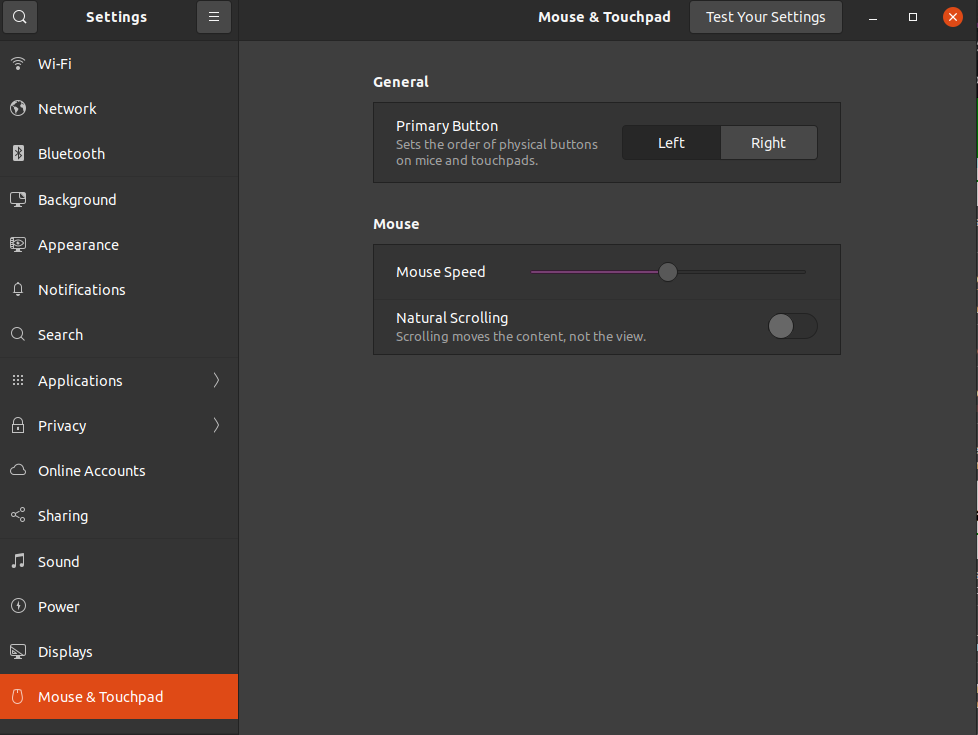Click the search magnifier icon in the header
978x735 pixels.
[19, 17]
